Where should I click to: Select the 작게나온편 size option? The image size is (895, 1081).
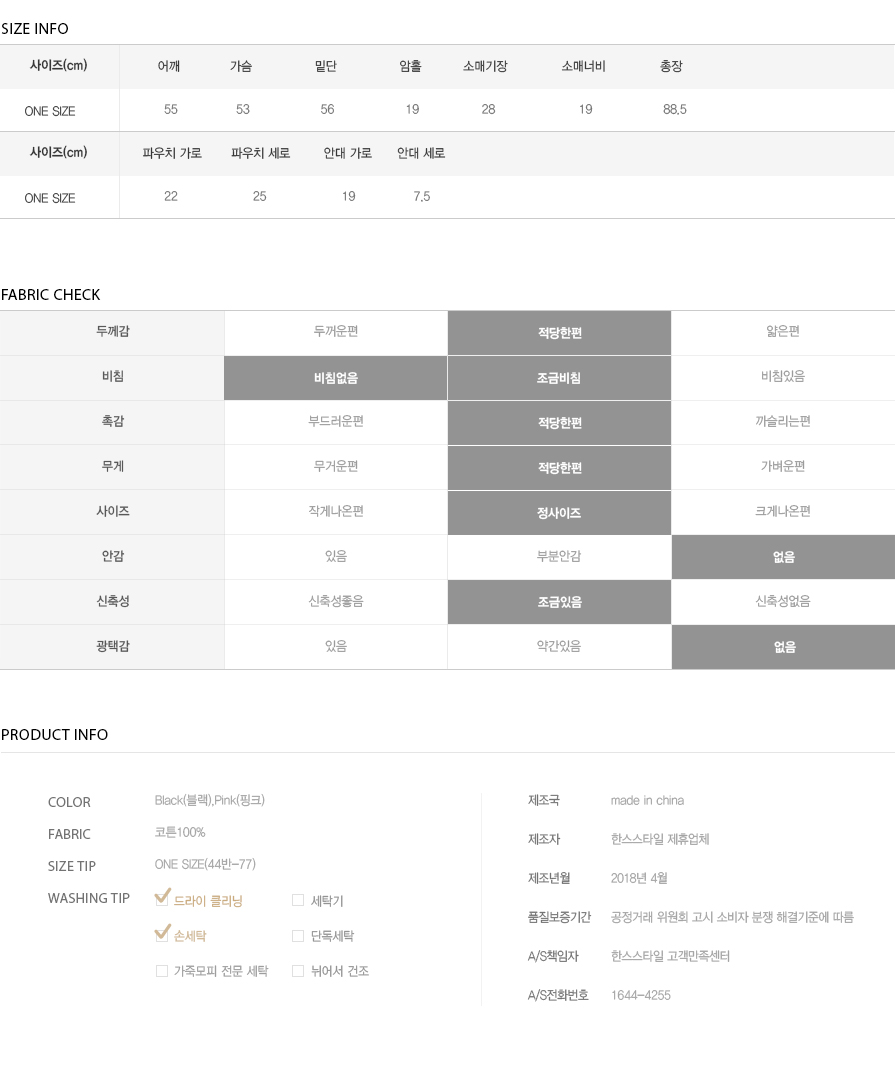point(336,512)
